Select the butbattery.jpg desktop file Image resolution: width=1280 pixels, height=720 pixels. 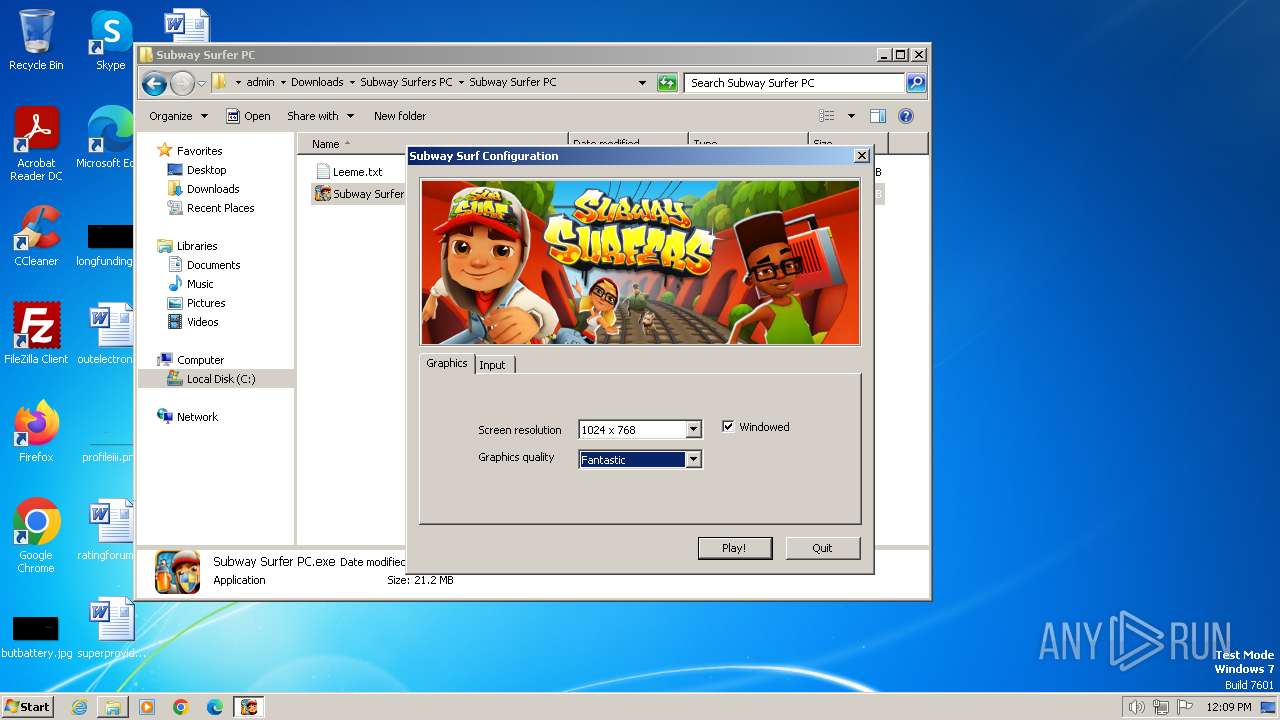(x=36, y=636)
